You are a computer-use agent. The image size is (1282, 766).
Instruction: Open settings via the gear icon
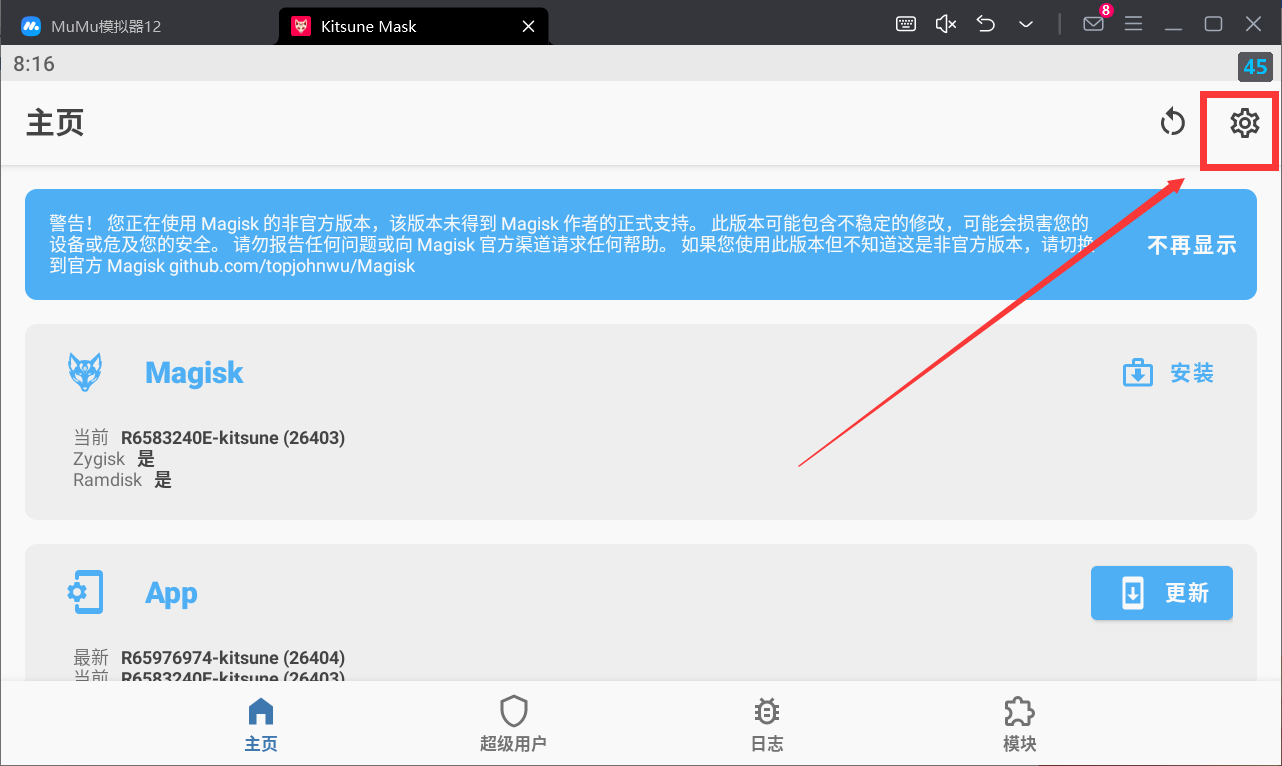click(1244, 123)
